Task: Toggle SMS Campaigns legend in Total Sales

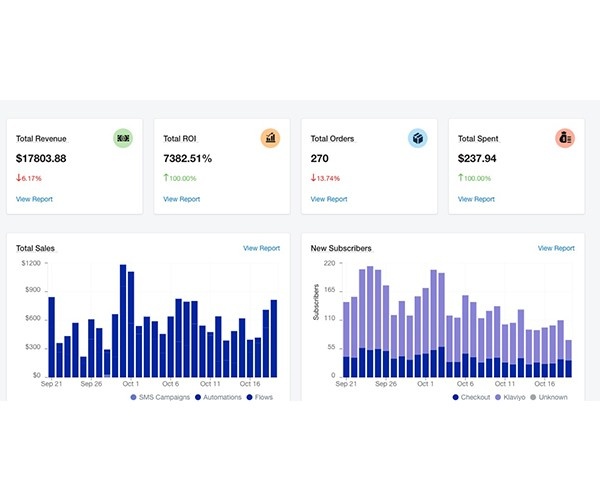Action: [160, 397]
